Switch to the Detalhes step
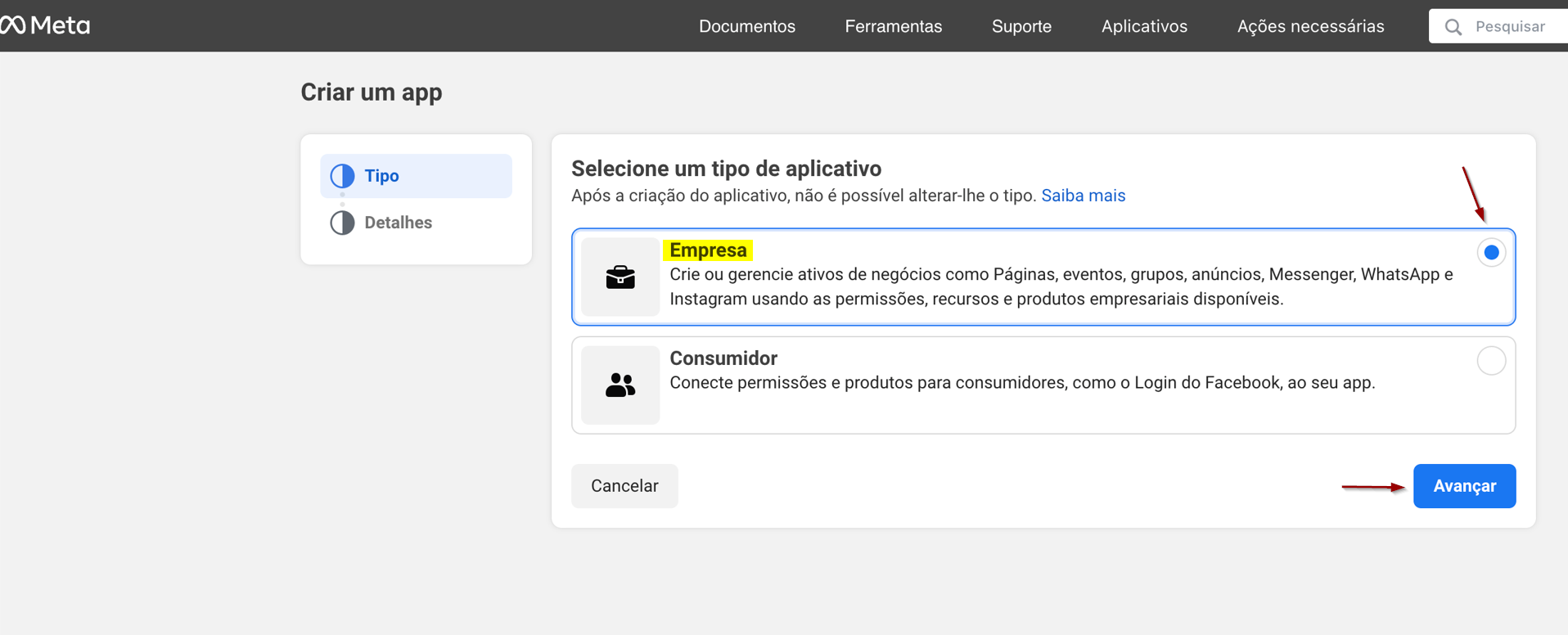The width and height of the screenshot is (1568, 635). click(398, 223)
